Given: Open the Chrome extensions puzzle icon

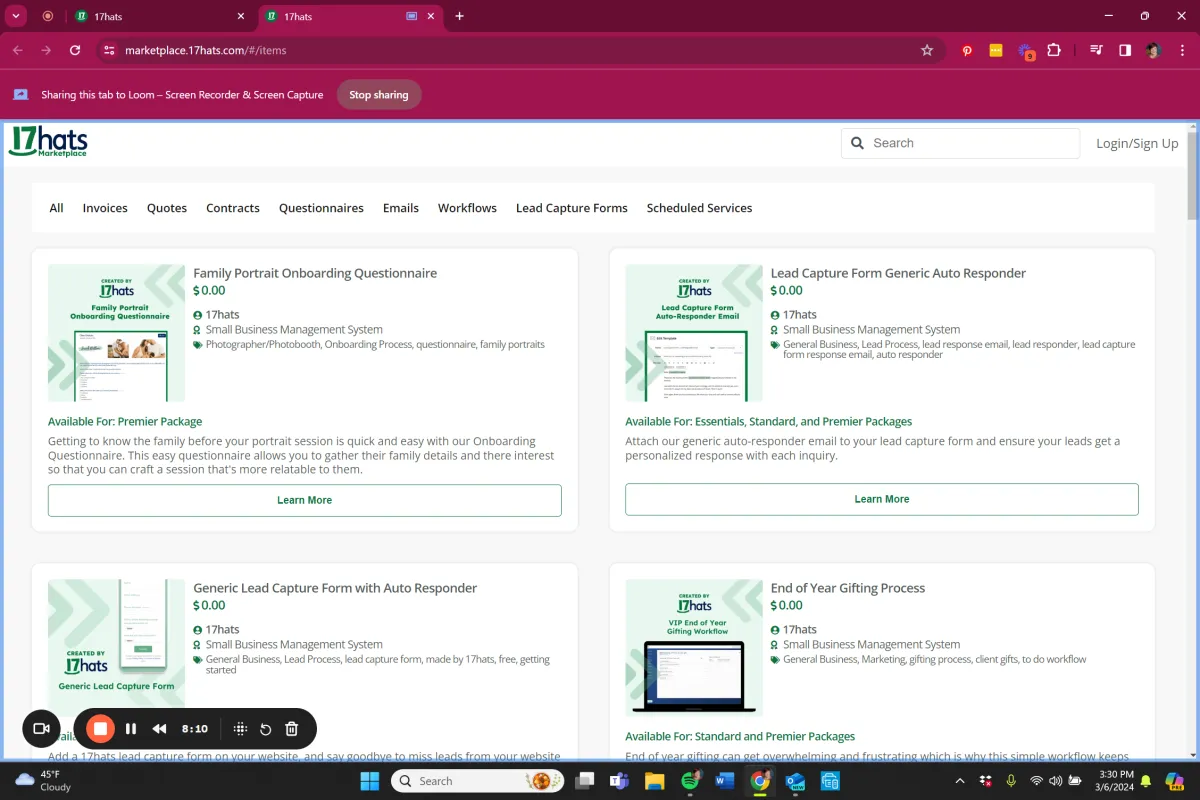Looking at the screenshot, I should pos(1054,50).
